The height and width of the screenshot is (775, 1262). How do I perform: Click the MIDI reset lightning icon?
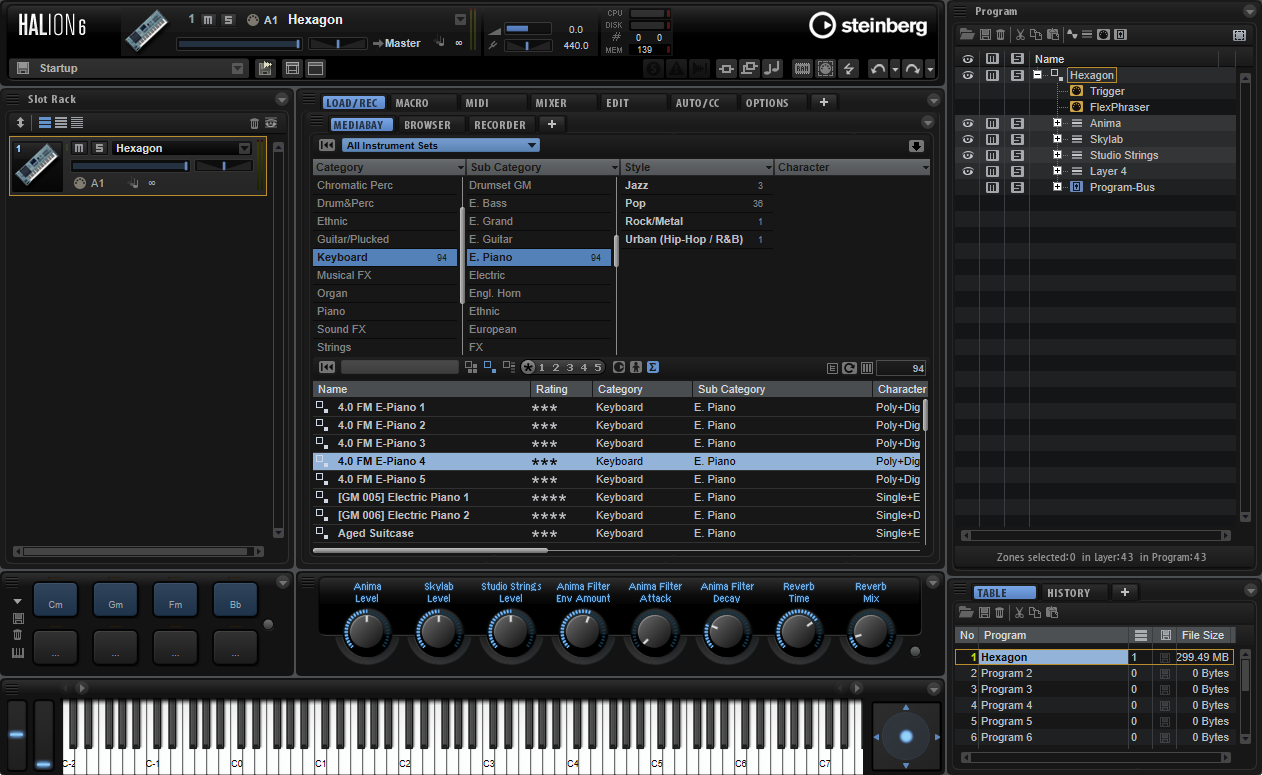[x=849, y=68]
